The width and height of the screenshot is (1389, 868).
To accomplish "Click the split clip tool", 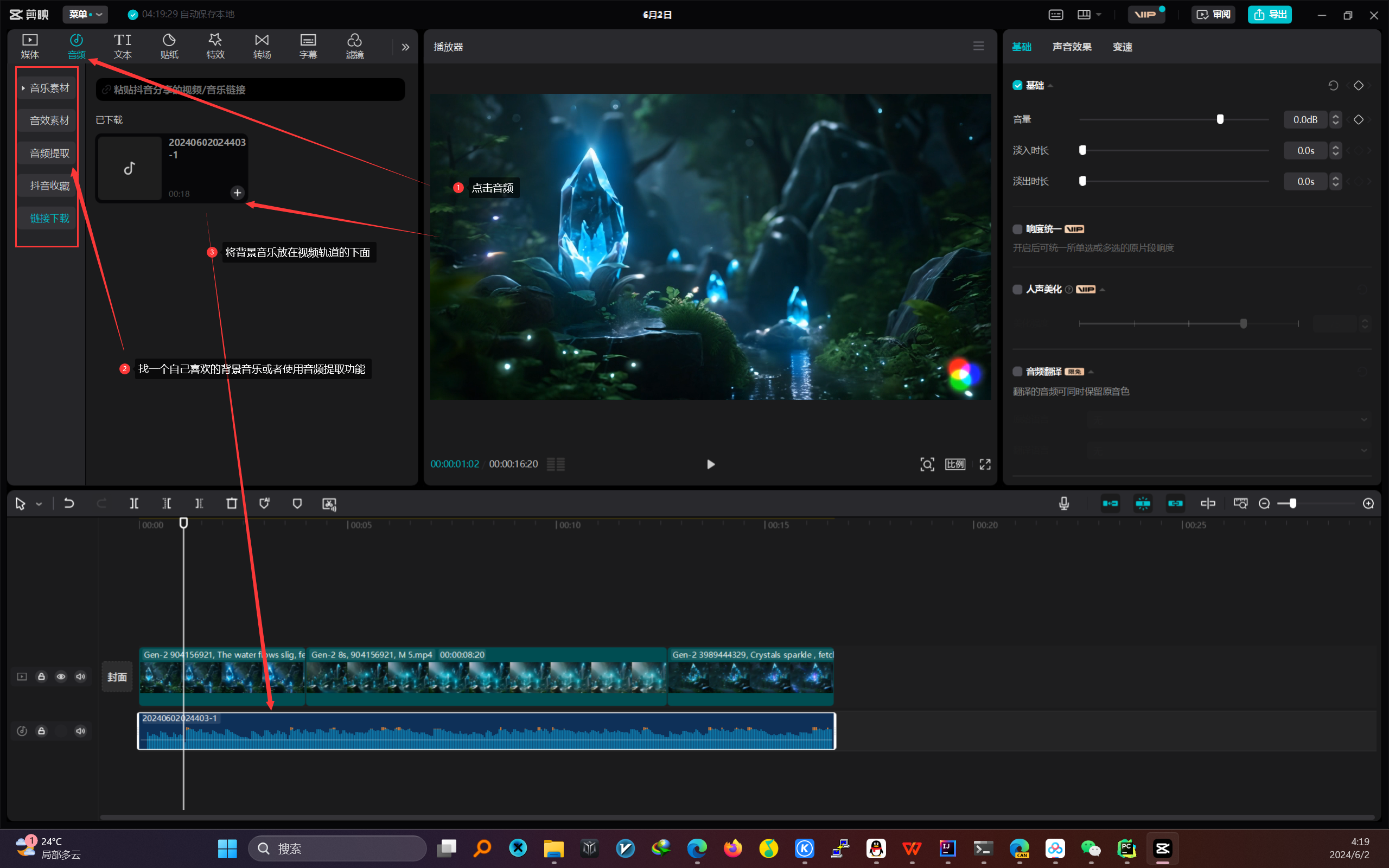I will click(x=133, y=503).
